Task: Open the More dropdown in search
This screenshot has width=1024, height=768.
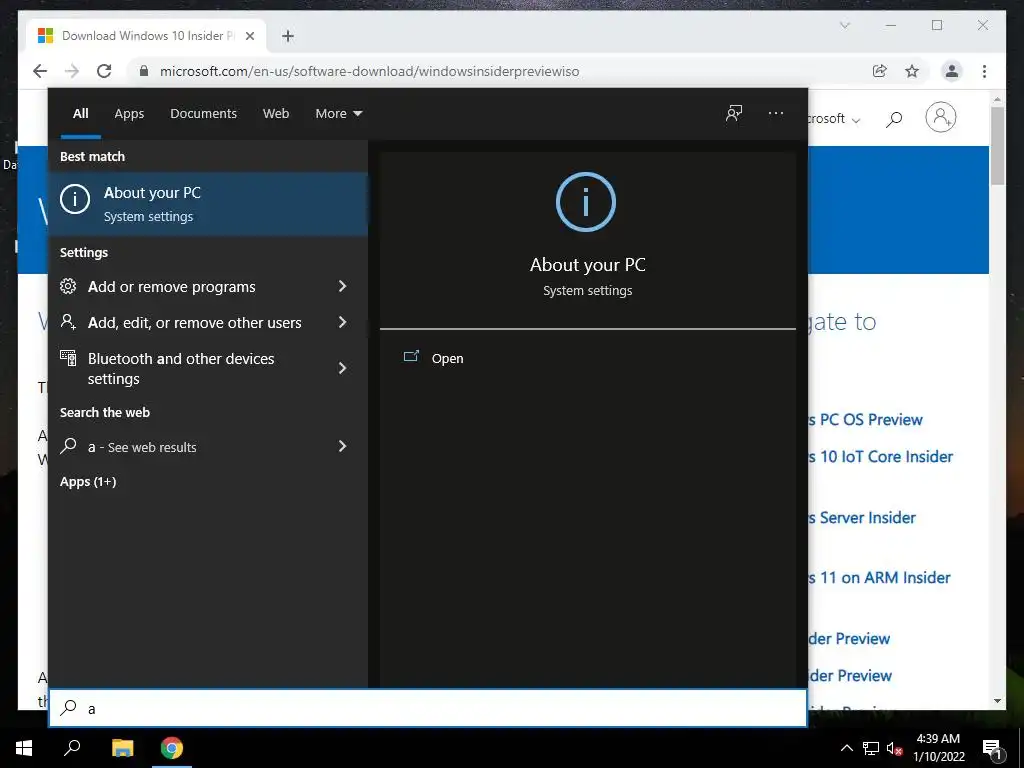Action: [x=338, y=114]
